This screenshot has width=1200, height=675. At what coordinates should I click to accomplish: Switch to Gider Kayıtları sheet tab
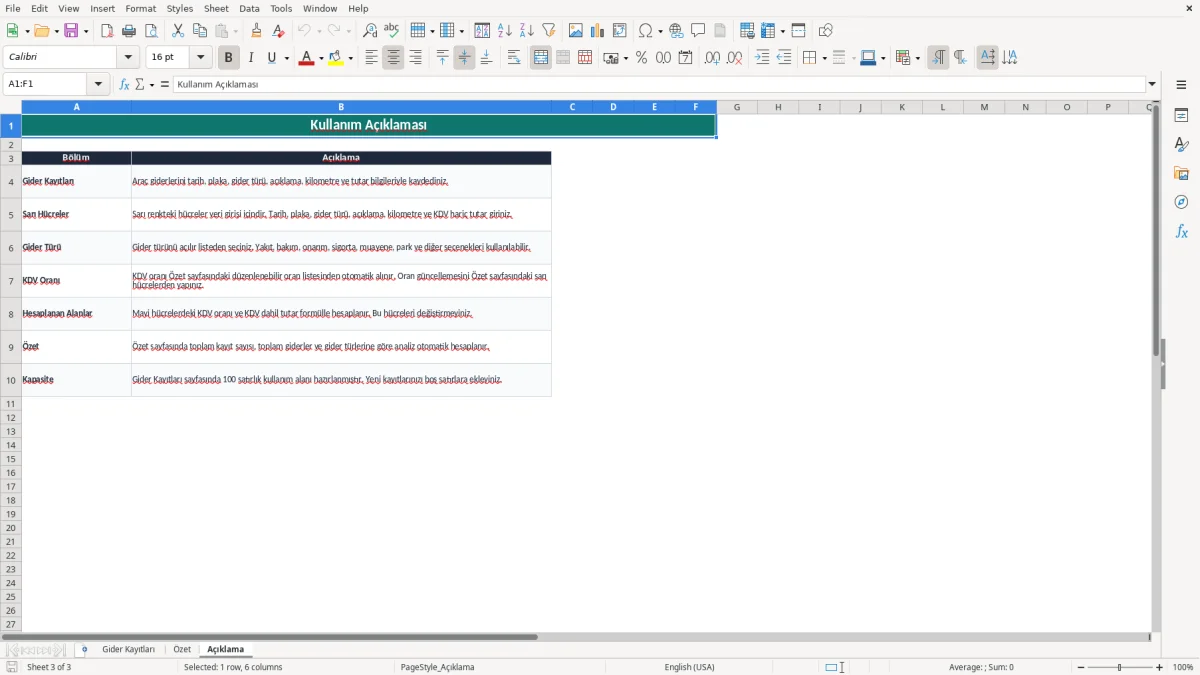coord(129,650)
